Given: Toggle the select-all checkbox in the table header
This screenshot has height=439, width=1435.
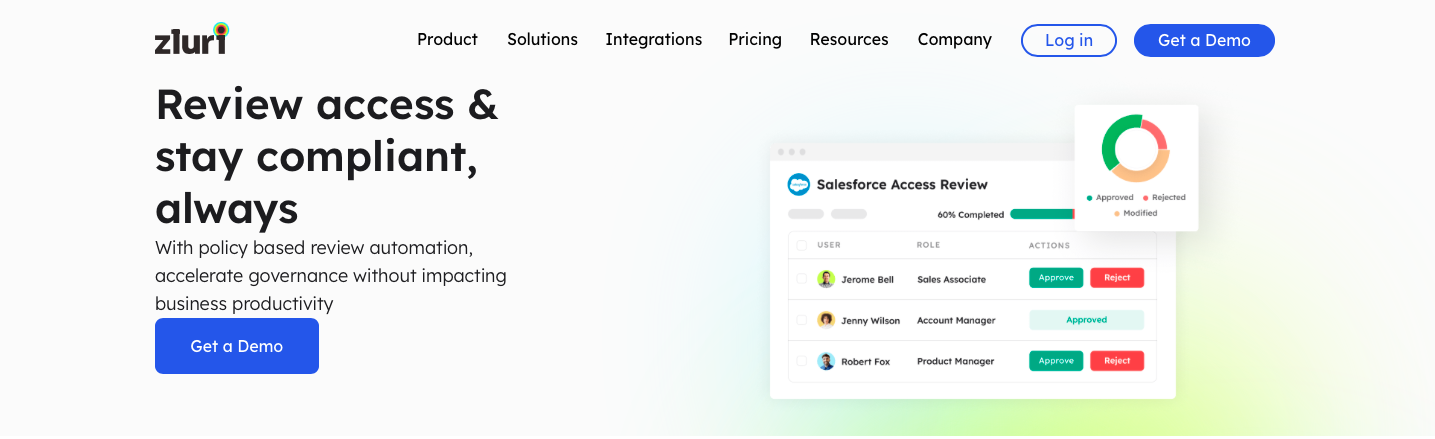Looking at the screenshot, I should [x=801, y=245].
